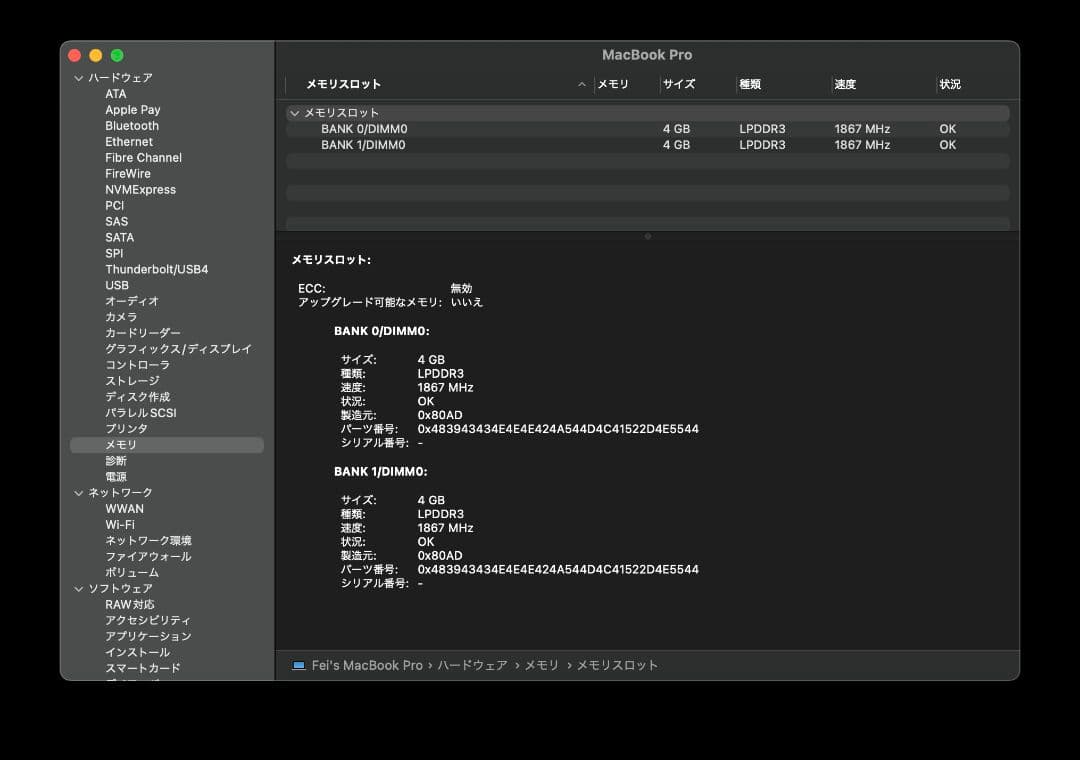Collapse the メモリスロット group row
This screenshot has width=1080, height=760.
pos(294,113)
